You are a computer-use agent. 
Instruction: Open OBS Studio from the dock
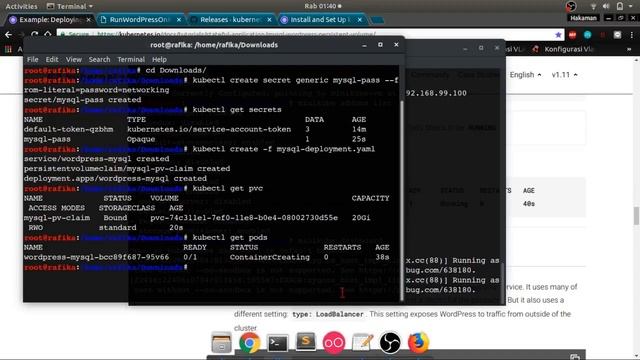(390, 342)
